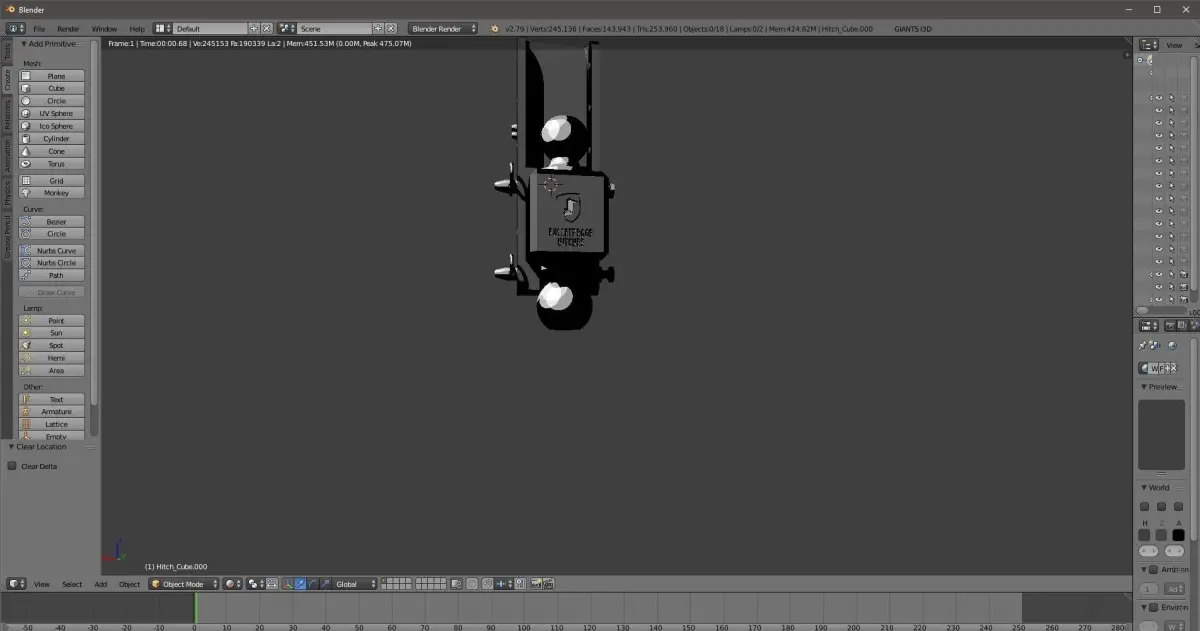The width and height of the screenshot is (1200, 631).
Task: Click the World H color swatch
Action: 1145,536
